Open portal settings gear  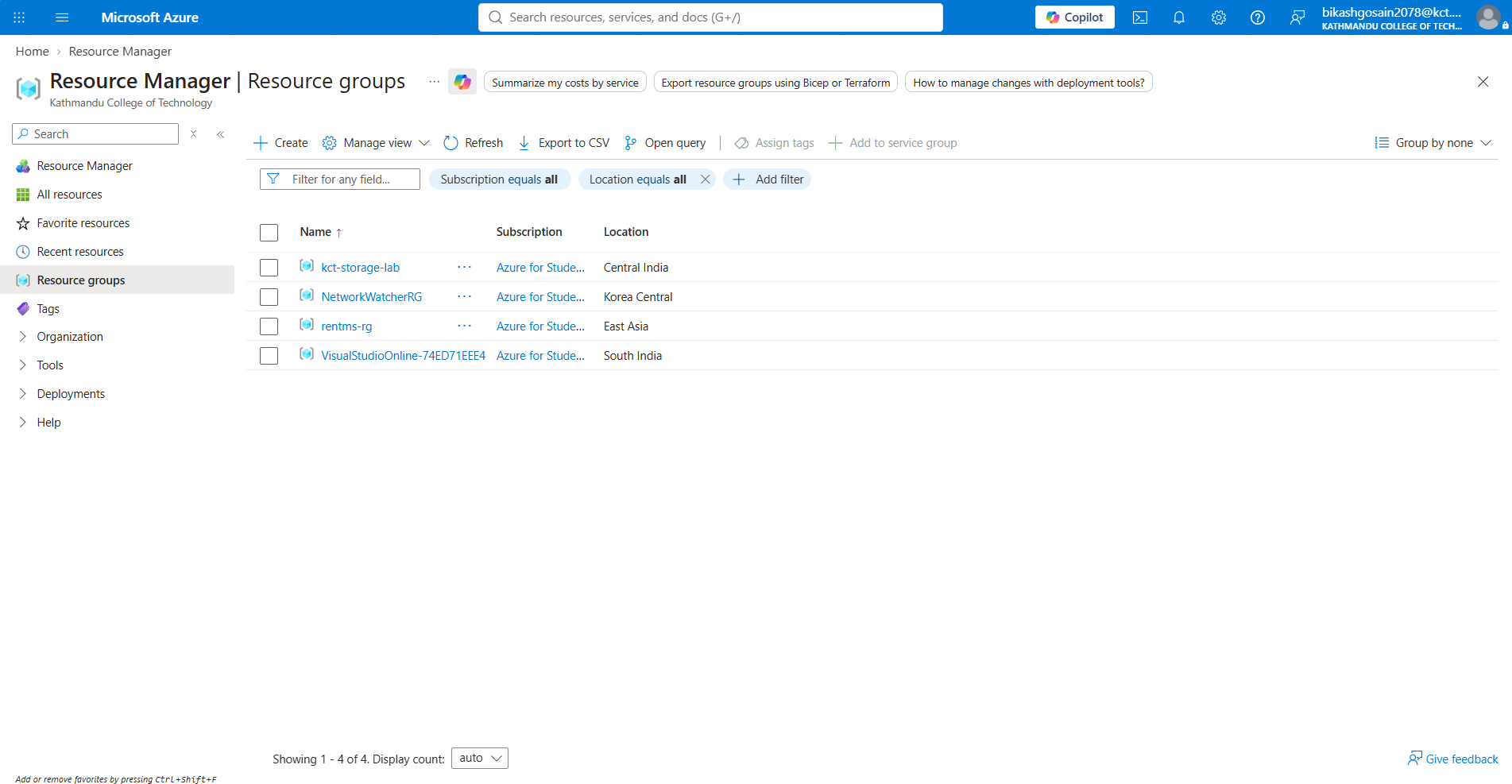click(x=1219, y=17)
